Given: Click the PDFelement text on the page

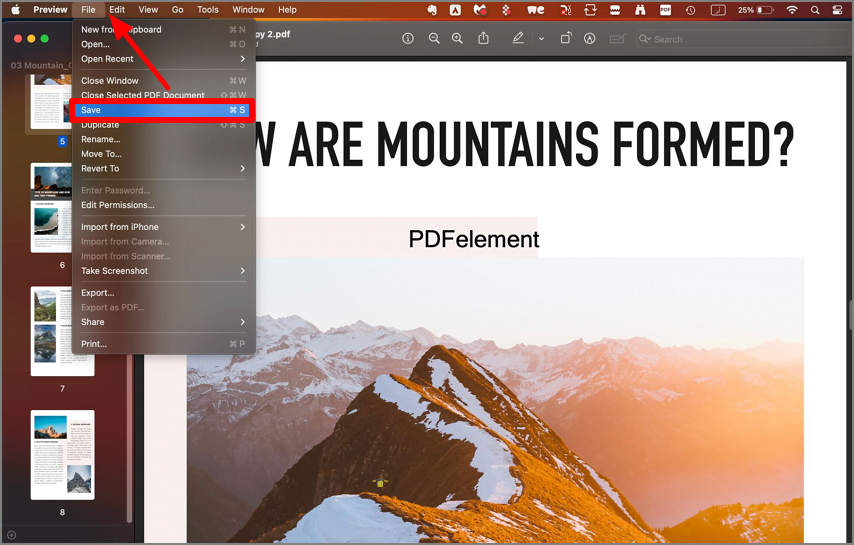Looking at the screenshot, I should point(474,239).
